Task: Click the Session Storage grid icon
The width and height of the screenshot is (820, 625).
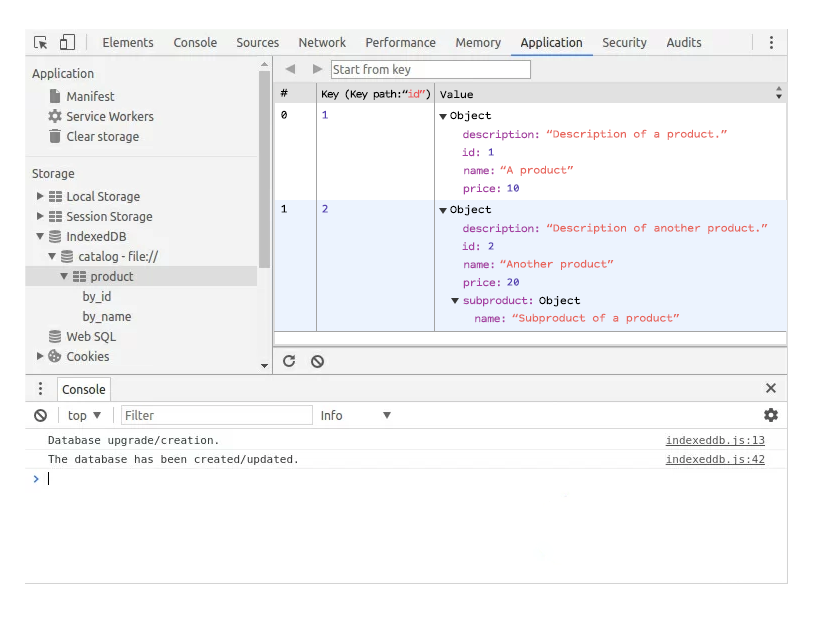Action: [55, 216]
